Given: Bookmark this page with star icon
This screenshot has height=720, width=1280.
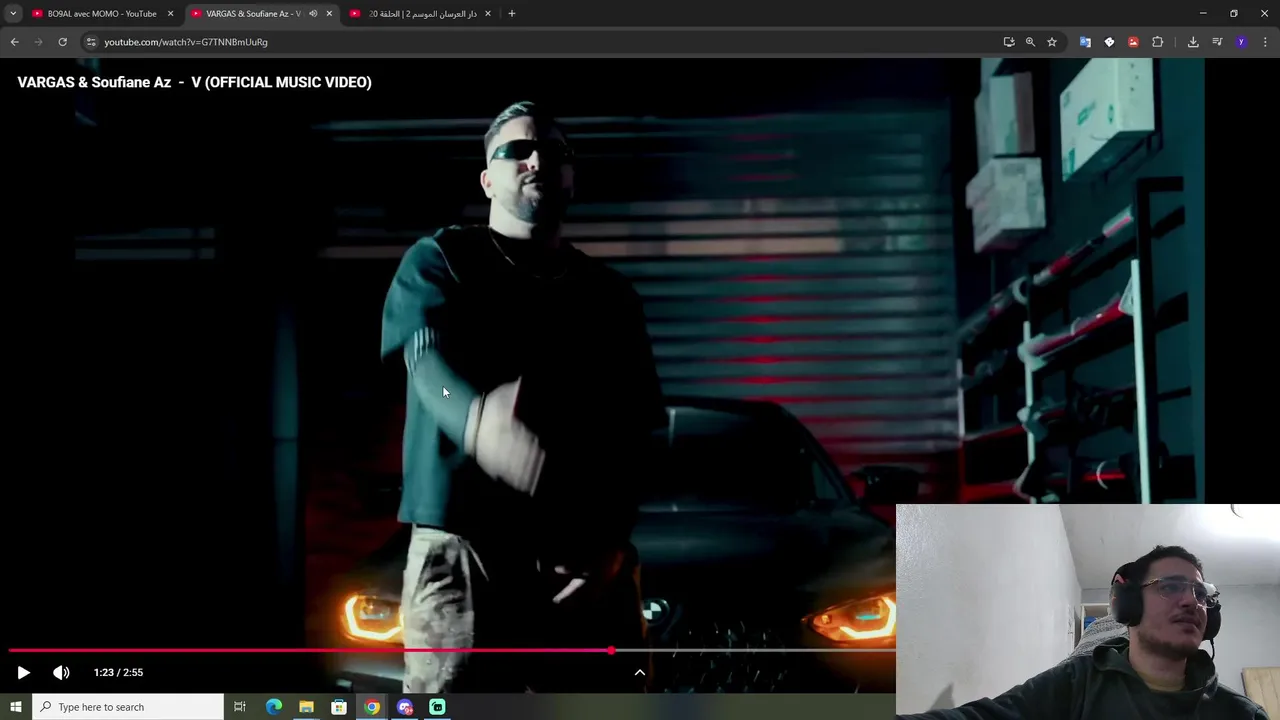Looking at the screenshot, I should point(1052,42).
